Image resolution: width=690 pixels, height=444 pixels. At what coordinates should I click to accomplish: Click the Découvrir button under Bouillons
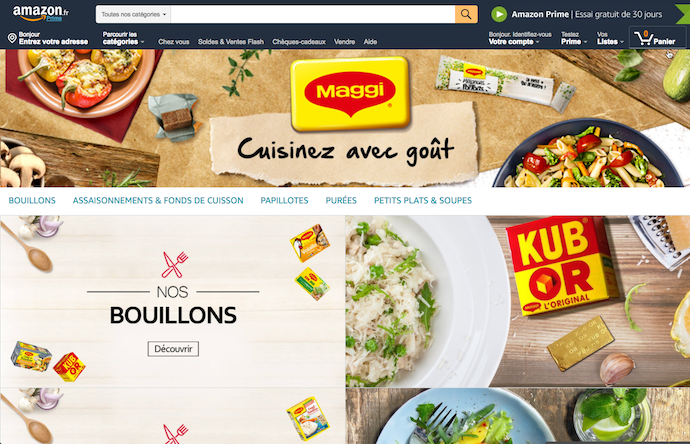point(173,349)
